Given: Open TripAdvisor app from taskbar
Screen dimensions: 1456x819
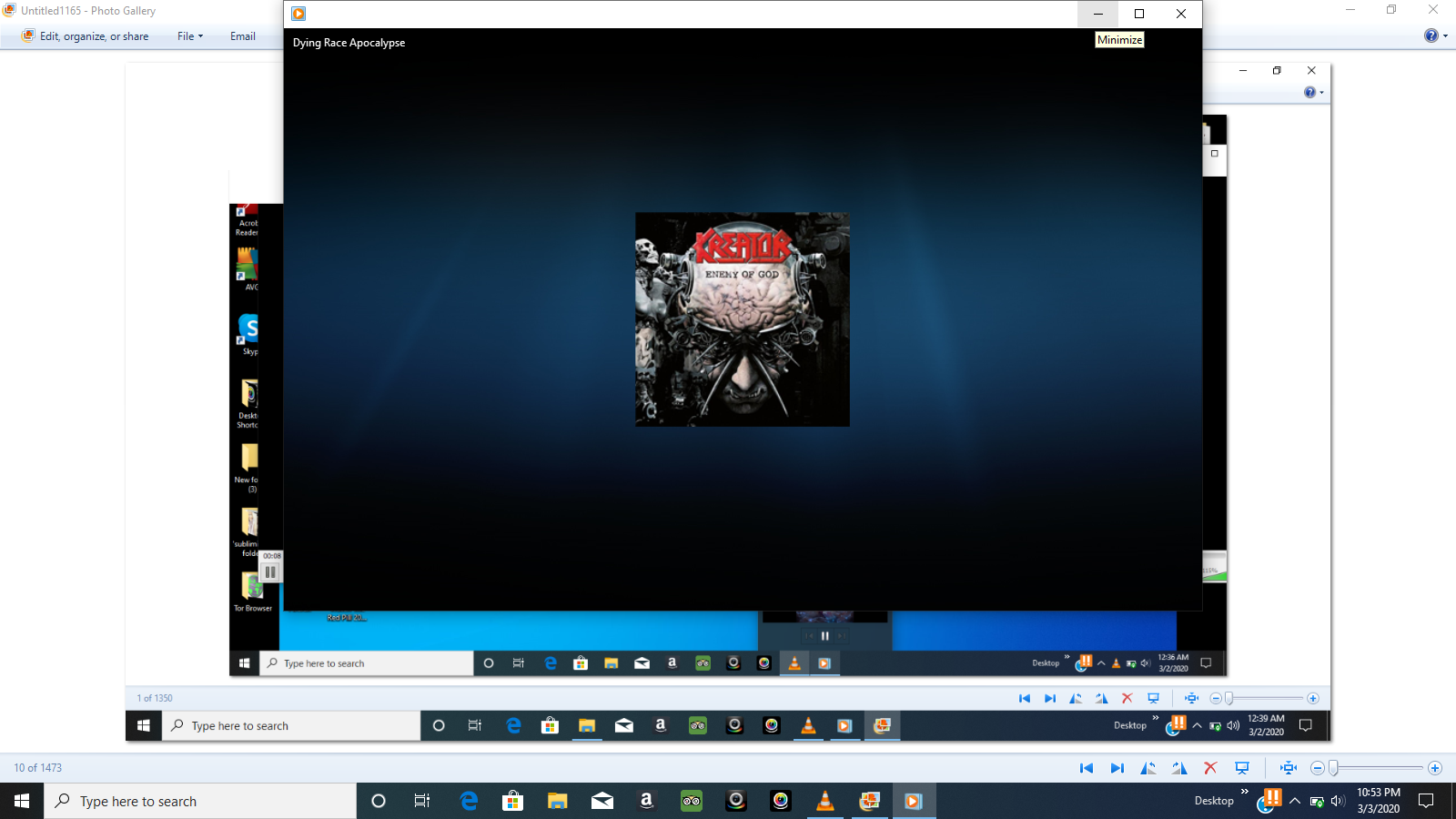Looking at the screenshot, I should [x=692, y=801].
